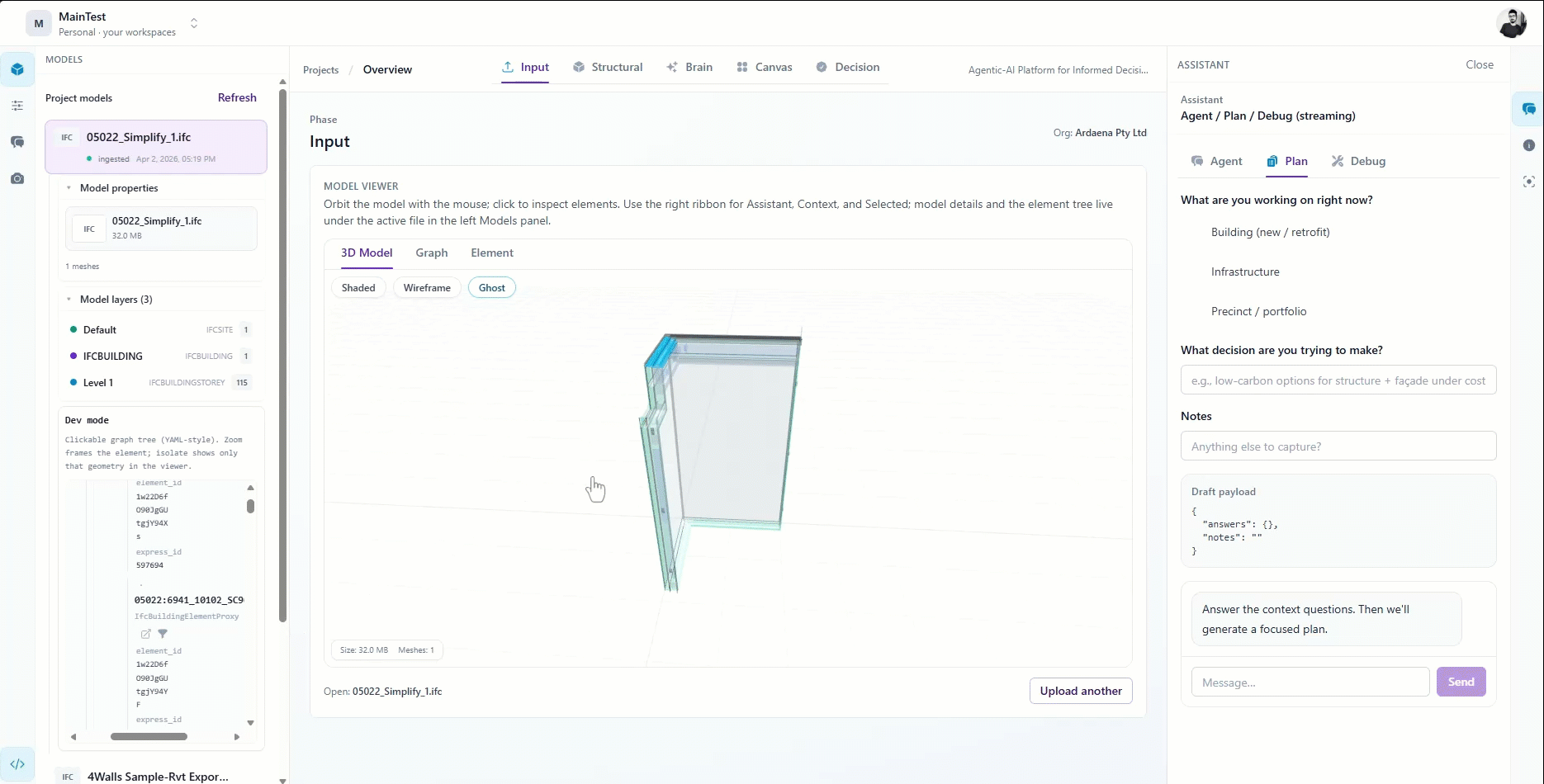This screenshot has height=784, width=1544.
Task: Switch to the Structural phase tab
Action: click(608, 67)
